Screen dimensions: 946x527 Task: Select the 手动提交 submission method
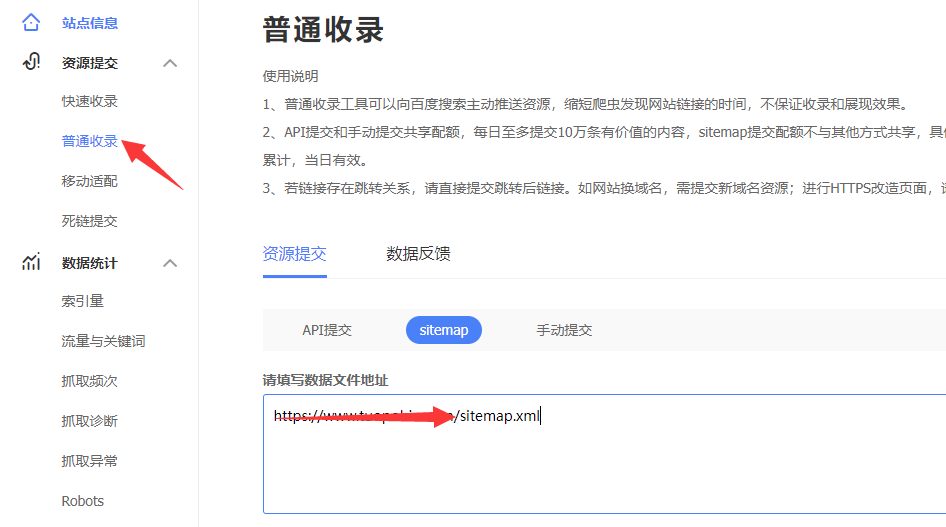pos(564,330)
